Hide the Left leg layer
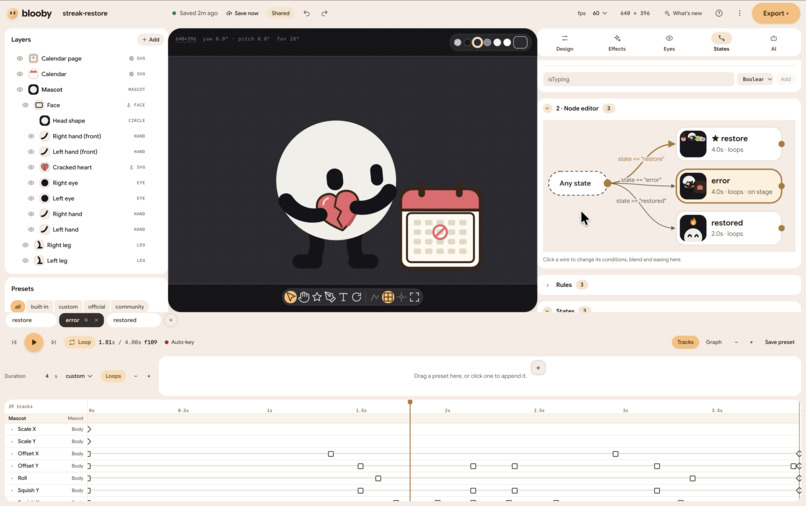Viewport: 806px width, 506px height. click(25, 261)
